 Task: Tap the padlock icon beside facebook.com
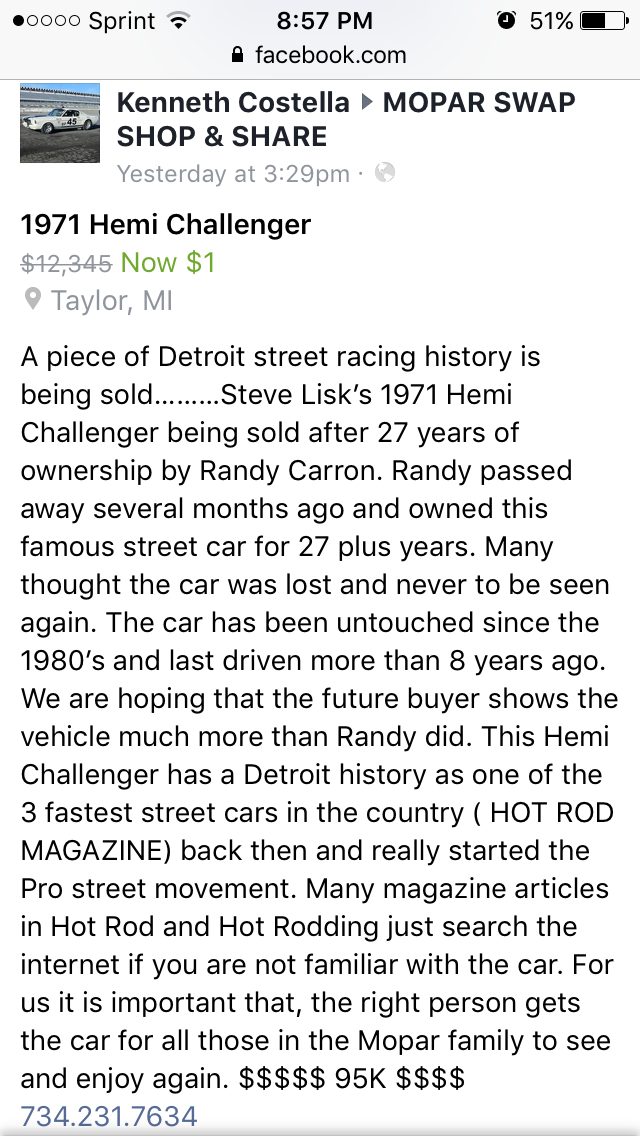pos(237,55)
